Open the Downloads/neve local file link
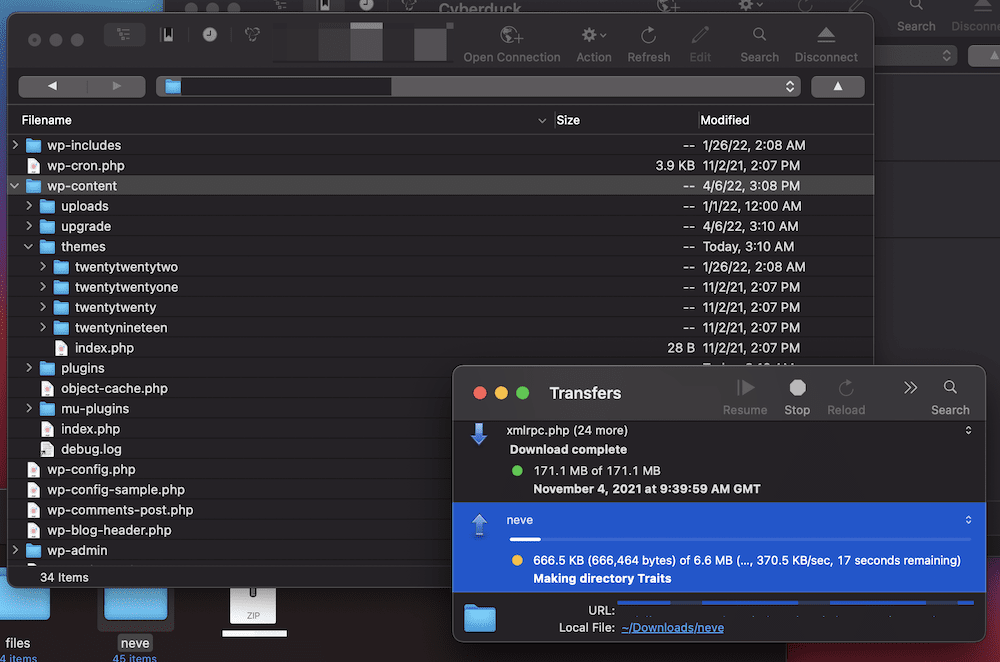This screenshot has height=662, width=1000. (x=672, y=627)
